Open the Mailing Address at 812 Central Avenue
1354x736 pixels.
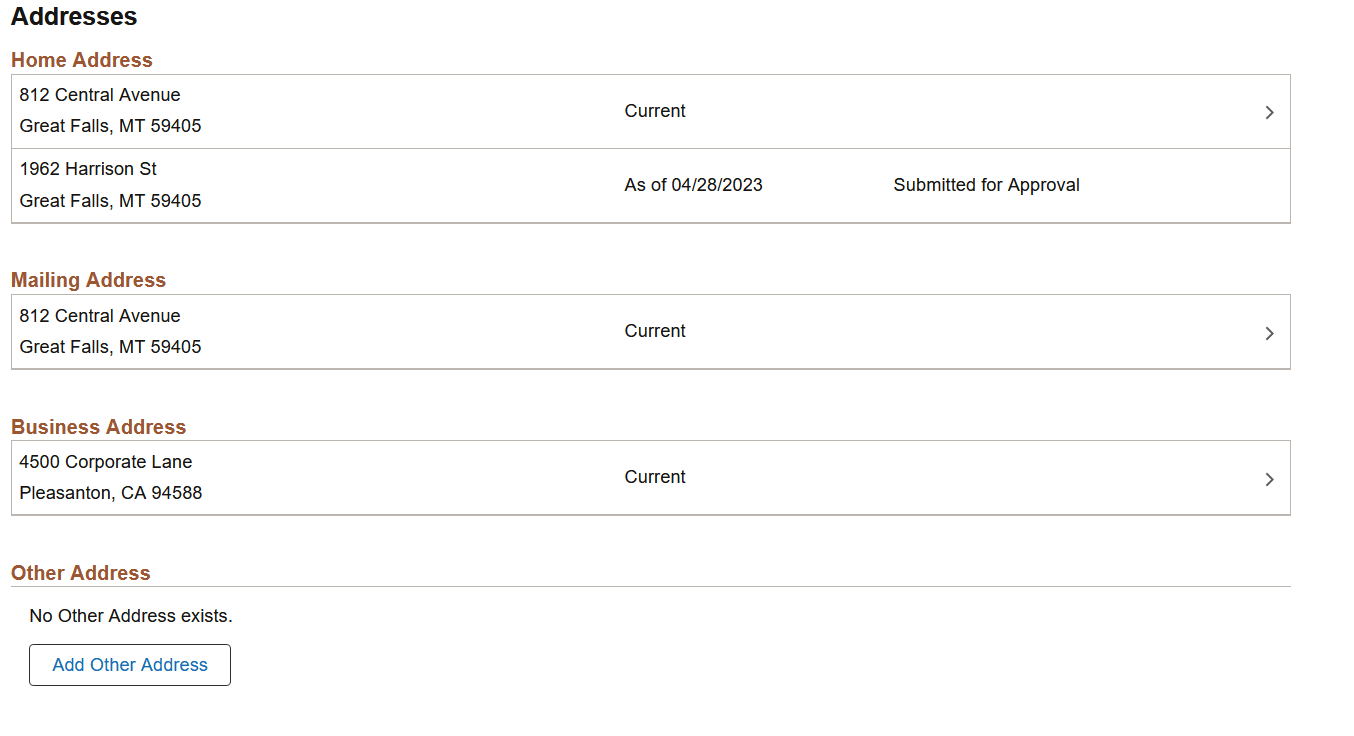point(400,331)
